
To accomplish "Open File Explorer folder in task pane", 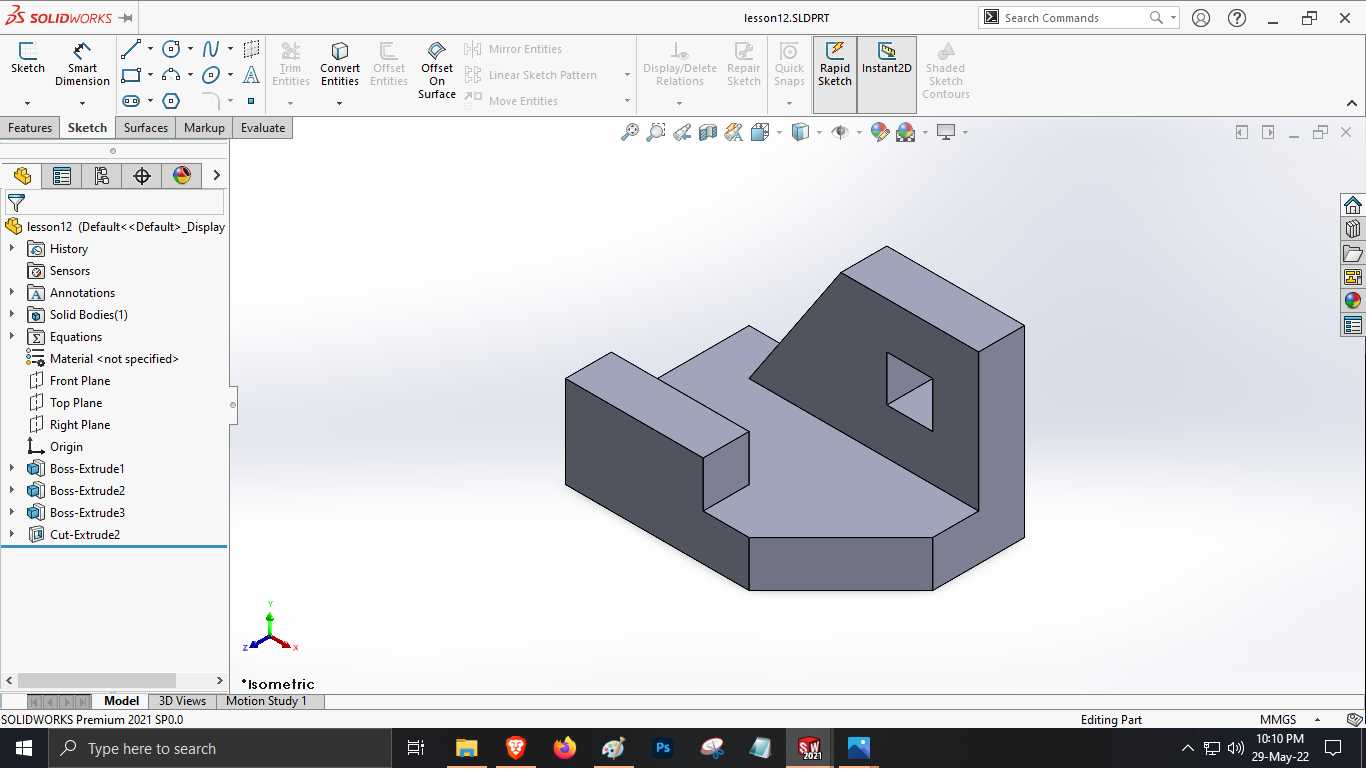I will [x=1353, y=253].
